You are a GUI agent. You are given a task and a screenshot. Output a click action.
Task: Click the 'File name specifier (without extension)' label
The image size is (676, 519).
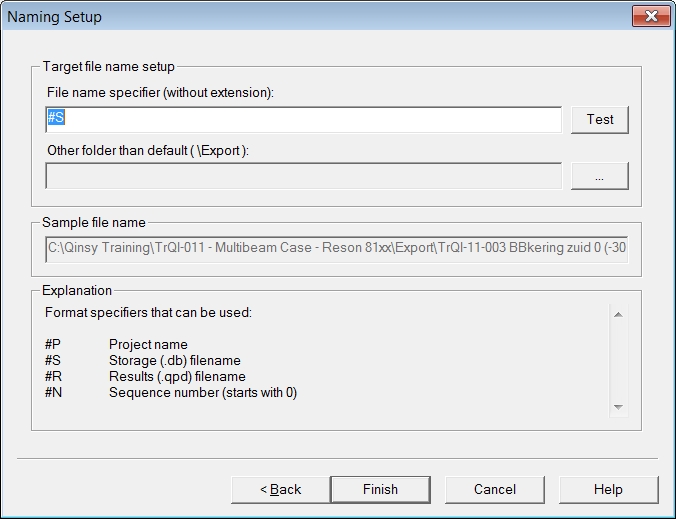(x=160, y=93)
